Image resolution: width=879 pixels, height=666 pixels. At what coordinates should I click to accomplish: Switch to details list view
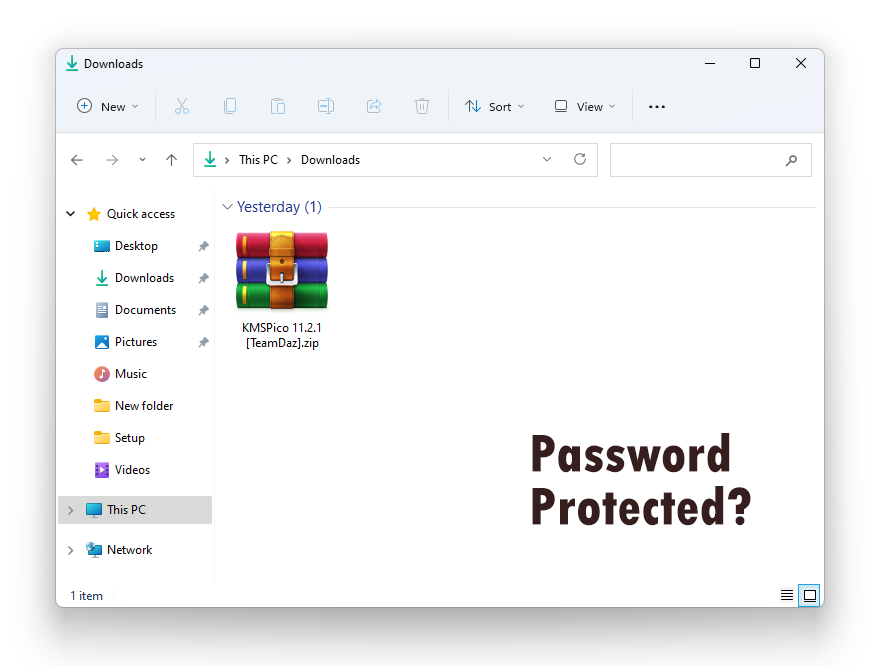(787, 595)
